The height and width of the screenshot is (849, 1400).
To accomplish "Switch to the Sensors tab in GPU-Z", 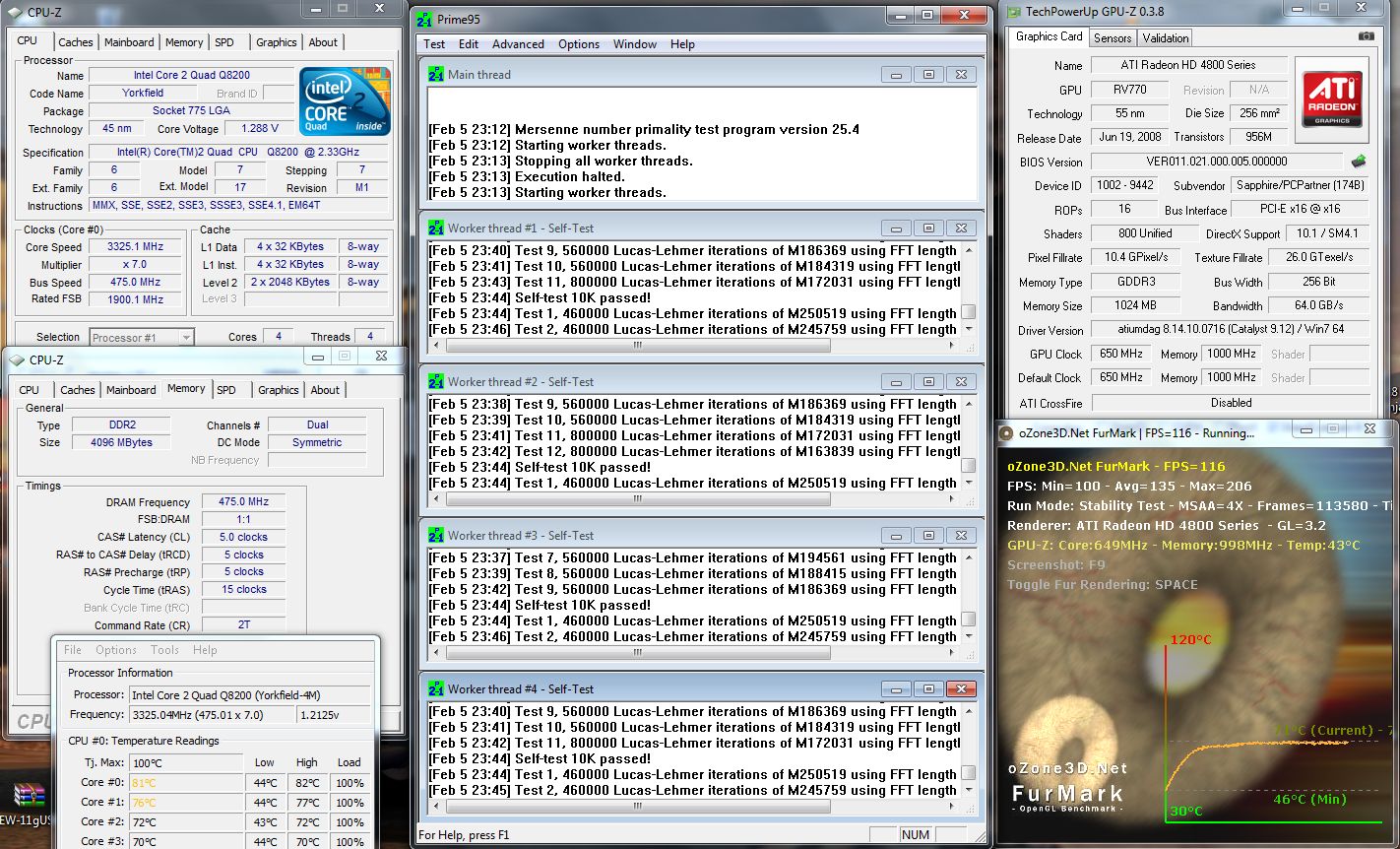I will click(x=1113, y=37).
